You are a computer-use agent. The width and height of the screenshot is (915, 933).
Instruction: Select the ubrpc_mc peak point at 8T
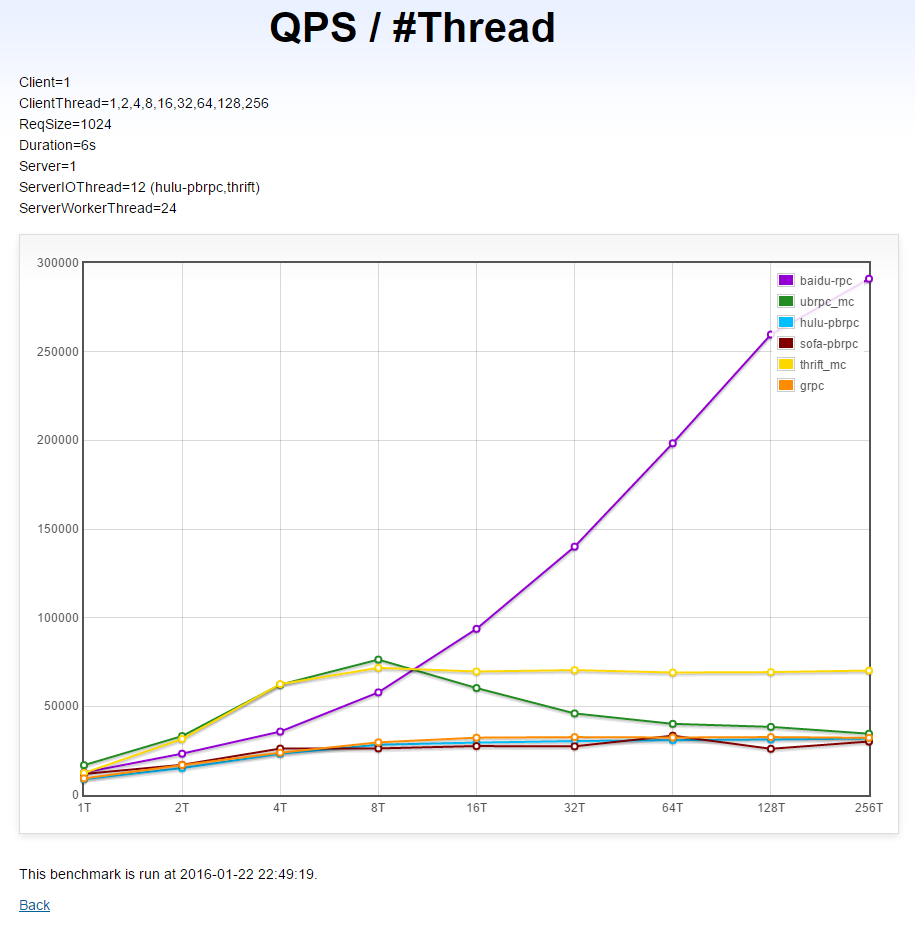click(x=378, y=660)
